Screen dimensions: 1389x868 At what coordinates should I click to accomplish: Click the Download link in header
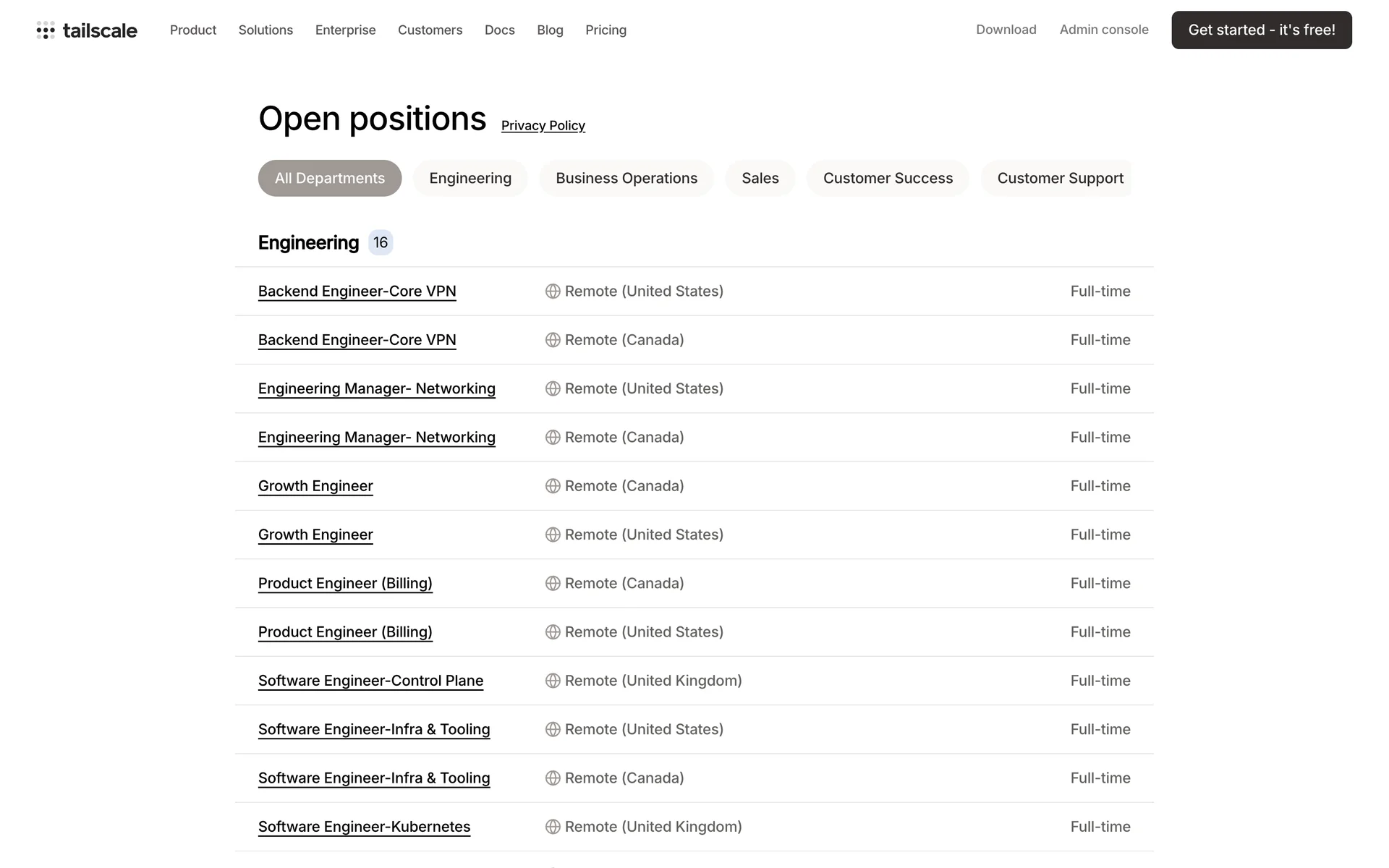pyautogui.click(x=1006, y=30)
